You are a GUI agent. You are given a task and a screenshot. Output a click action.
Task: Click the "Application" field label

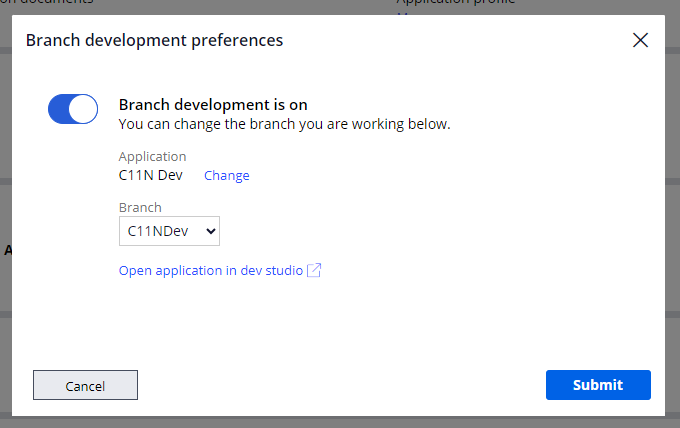point(152,157)
